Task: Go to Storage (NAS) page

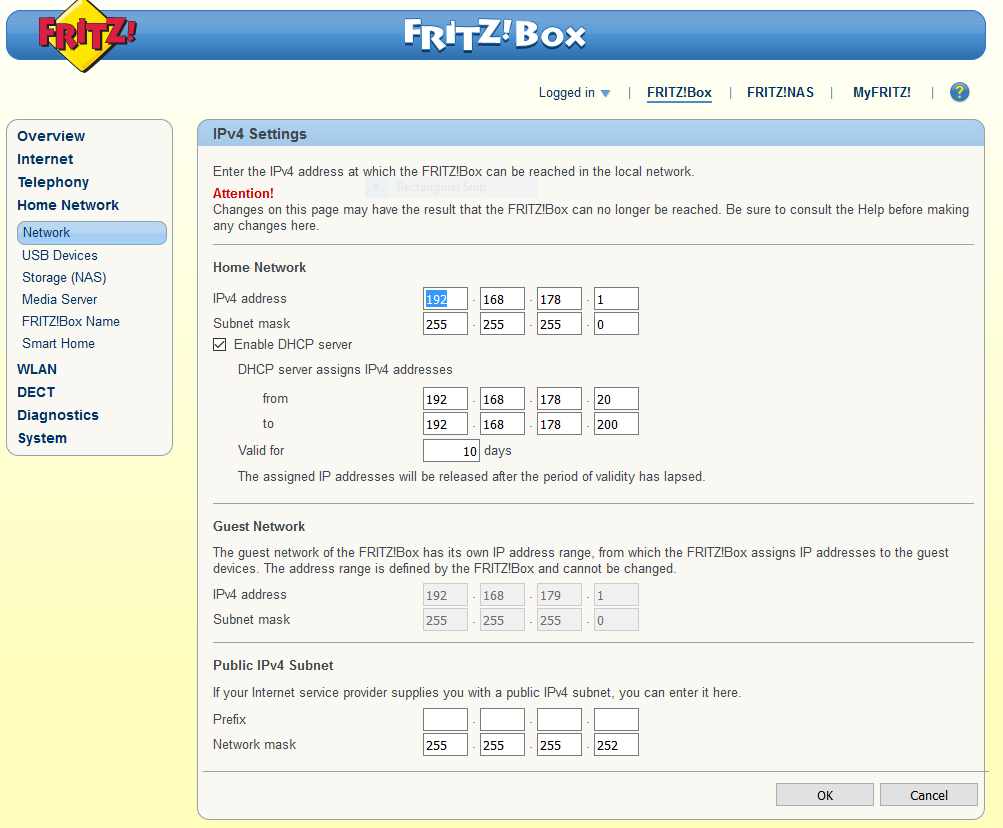Action: click(x=64, y=277)
